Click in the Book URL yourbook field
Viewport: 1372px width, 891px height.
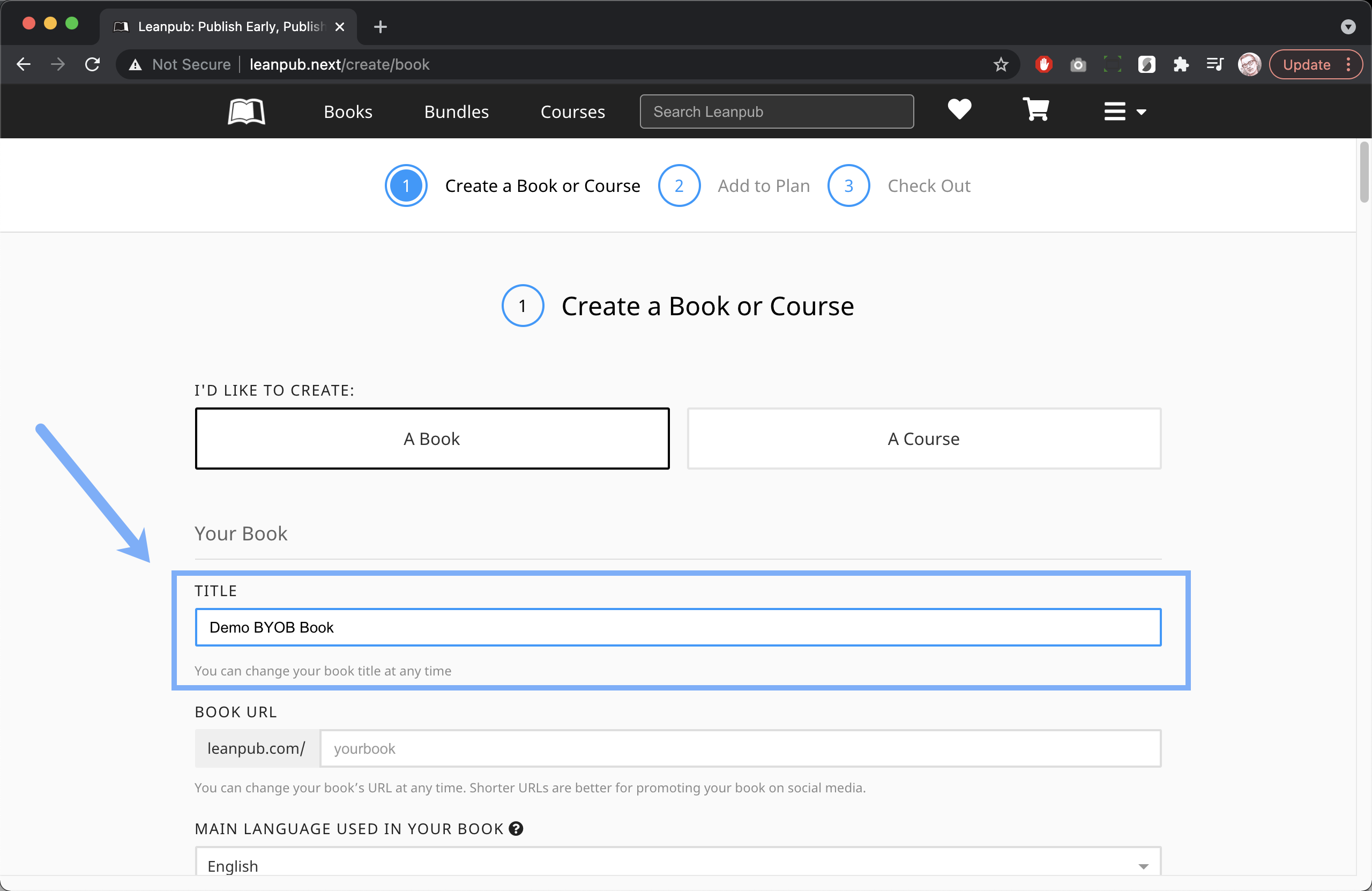740,748
